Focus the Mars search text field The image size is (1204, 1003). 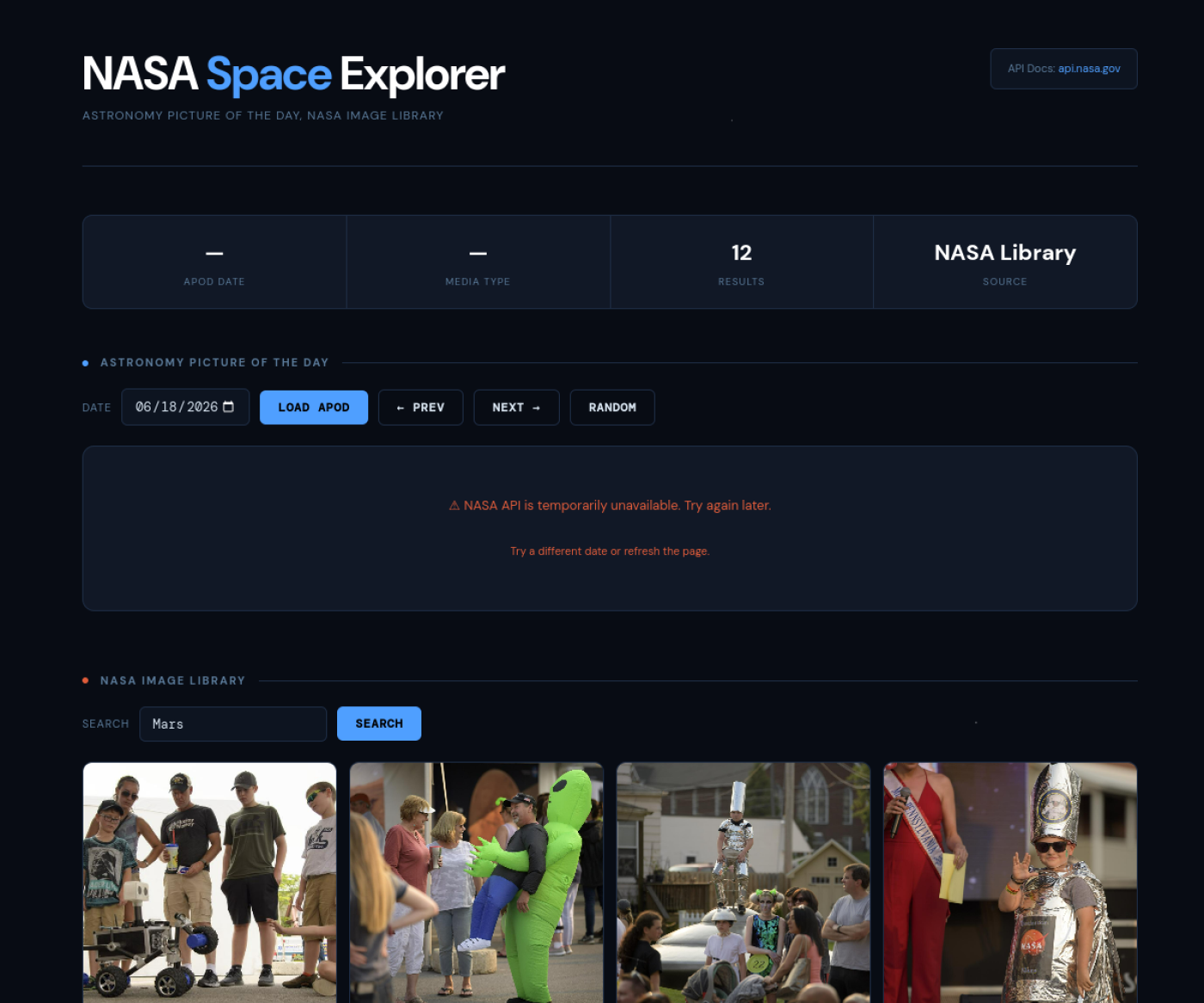[x=233, y=724]
